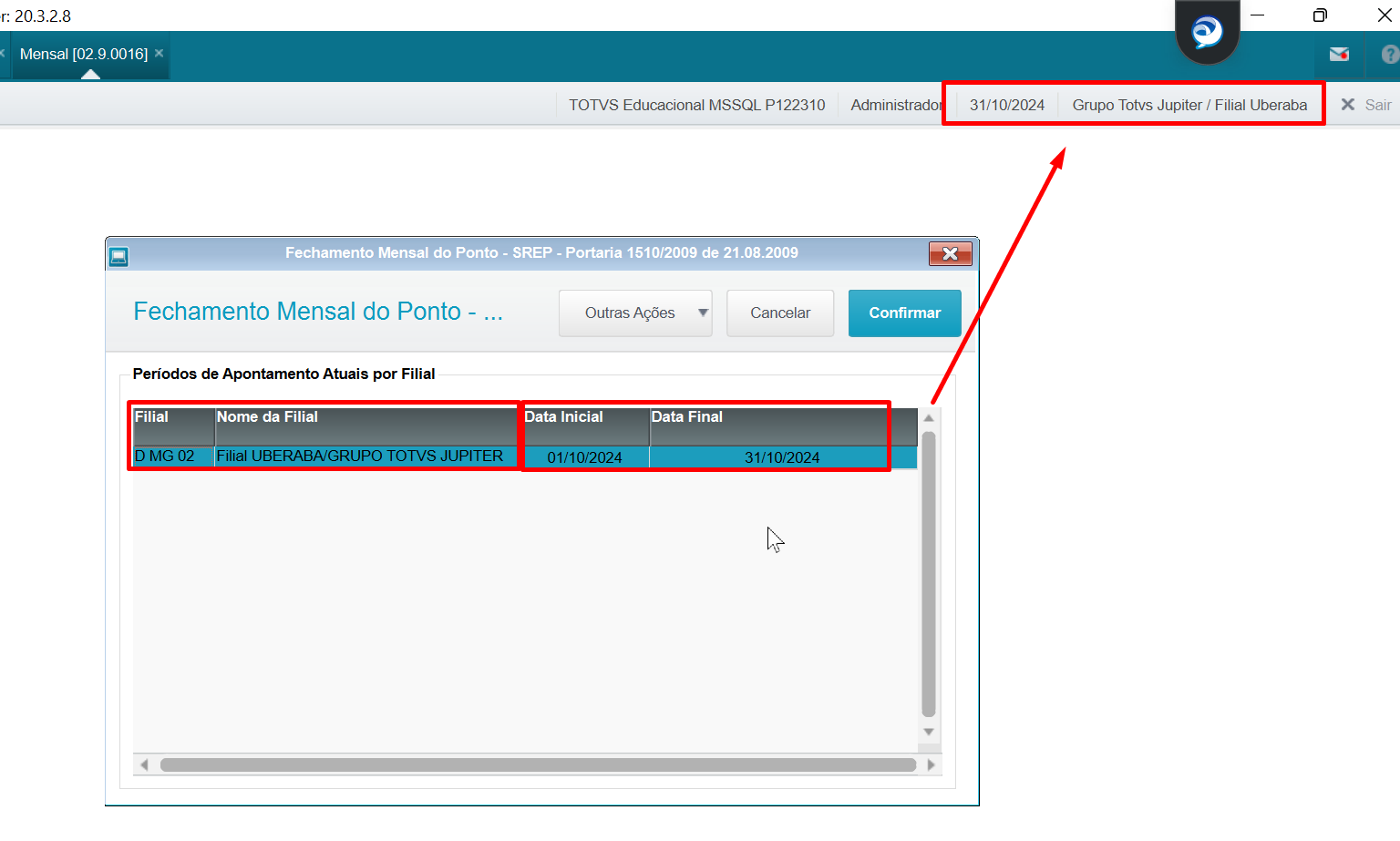Click the grid scroll left arrow
The image size is (1400, 841).
144,764
